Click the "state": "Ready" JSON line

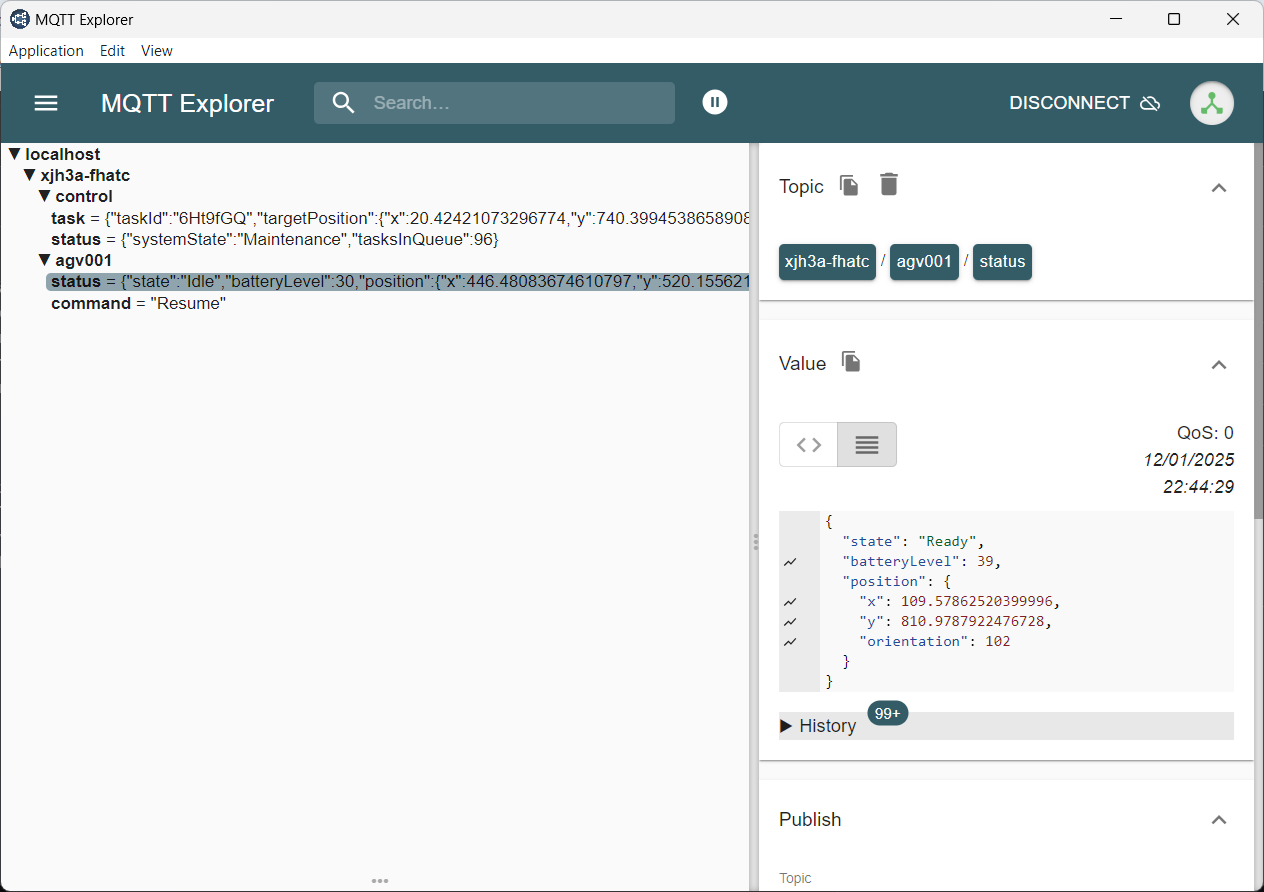[x=913, y=542]
